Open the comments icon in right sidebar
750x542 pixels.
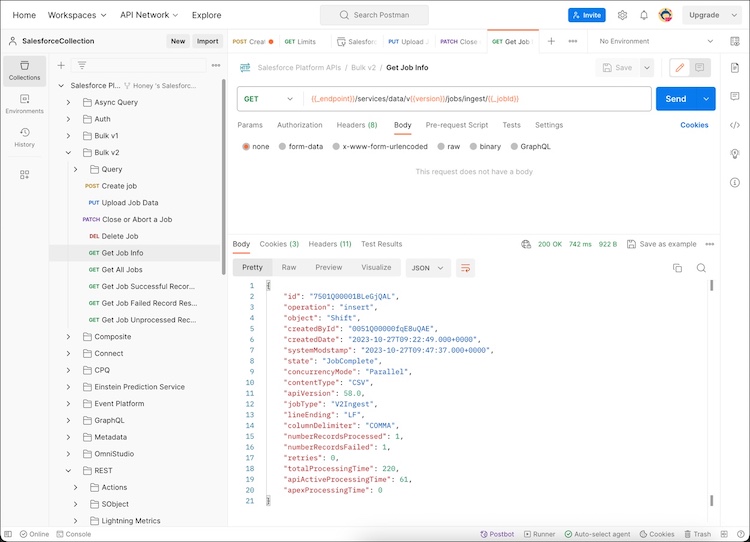coord(735,96)
